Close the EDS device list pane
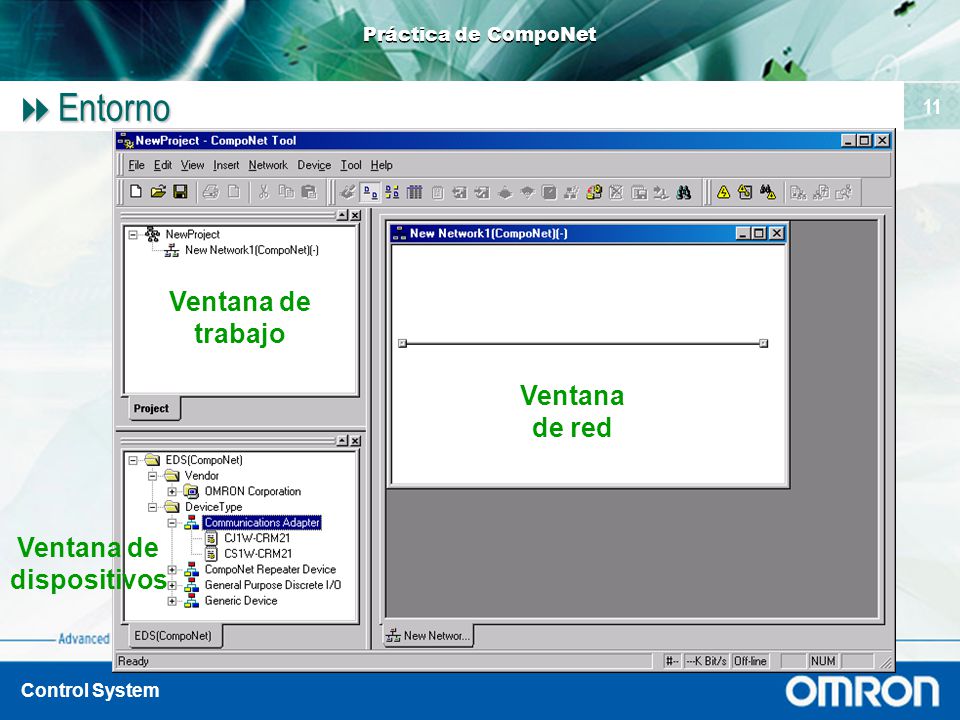 point(356,441)
